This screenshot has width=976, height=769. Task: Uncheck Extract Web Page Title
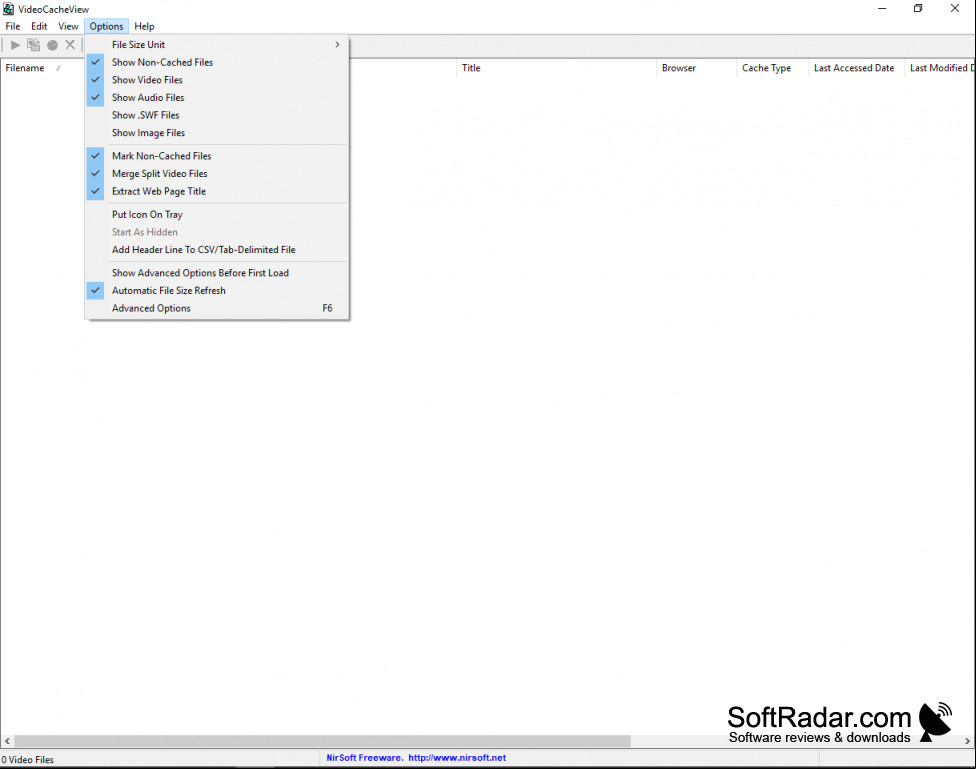click(217, 191)
